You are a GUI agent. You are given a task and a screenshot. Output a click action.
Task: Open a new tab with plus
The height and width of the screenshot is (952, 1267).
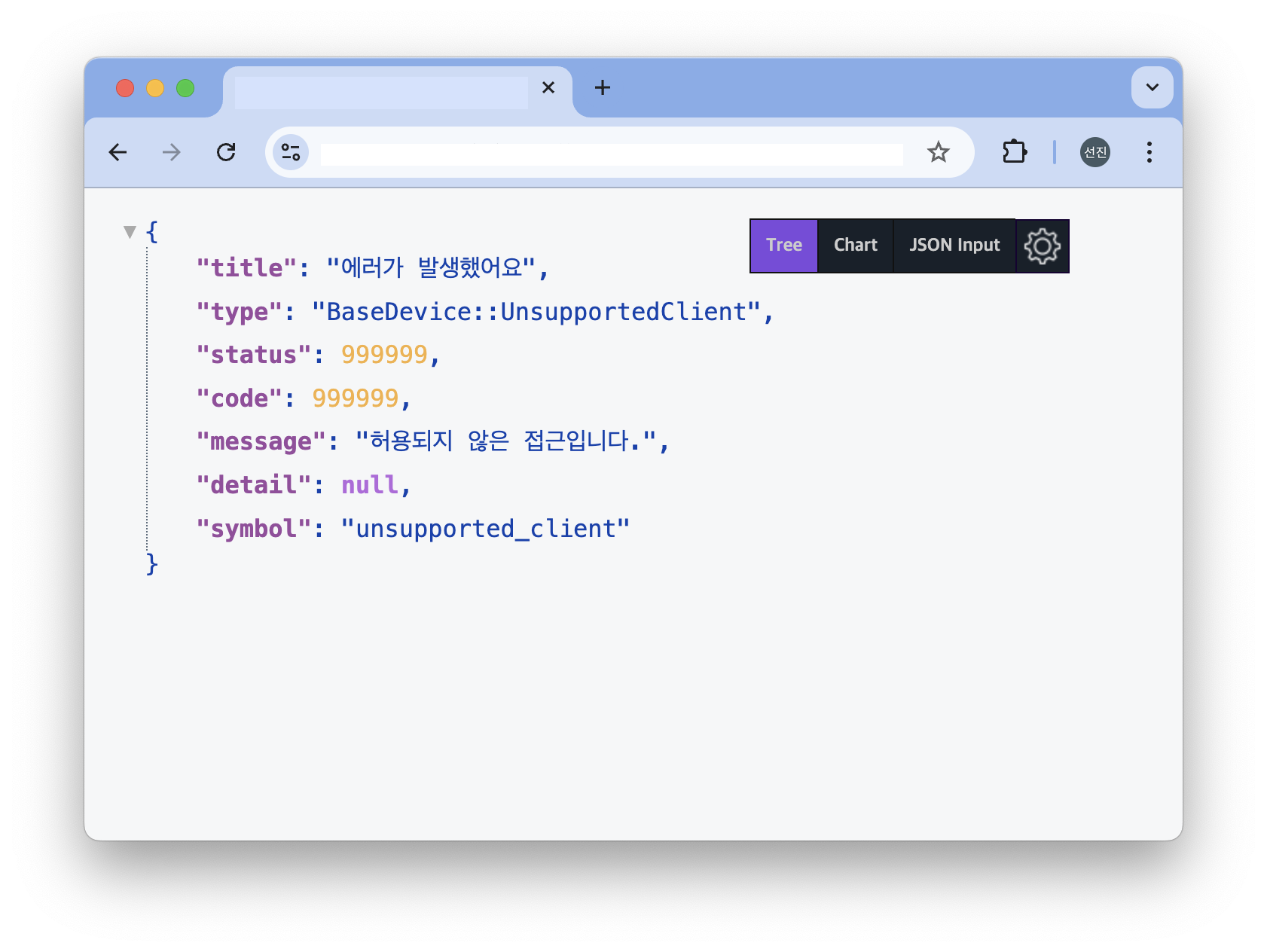pyautogui.click(x=602, y=87)
